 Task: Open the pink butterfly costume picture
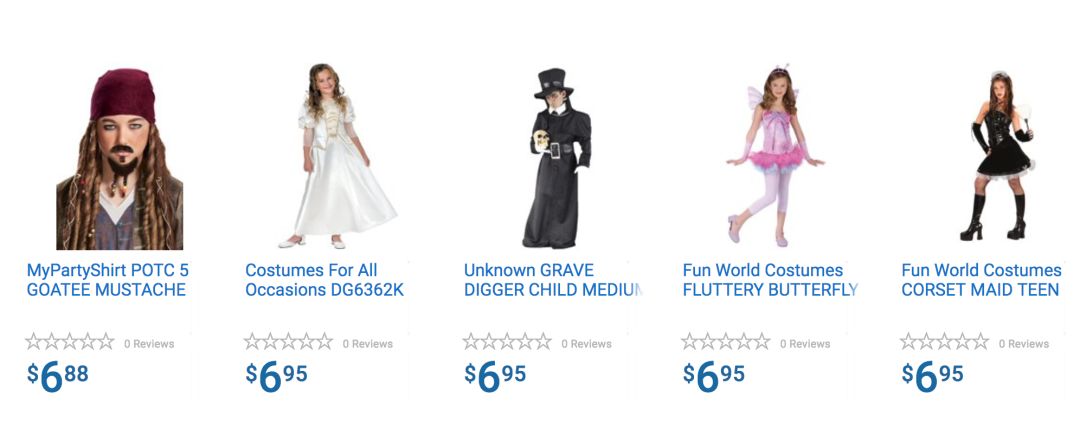775,158
